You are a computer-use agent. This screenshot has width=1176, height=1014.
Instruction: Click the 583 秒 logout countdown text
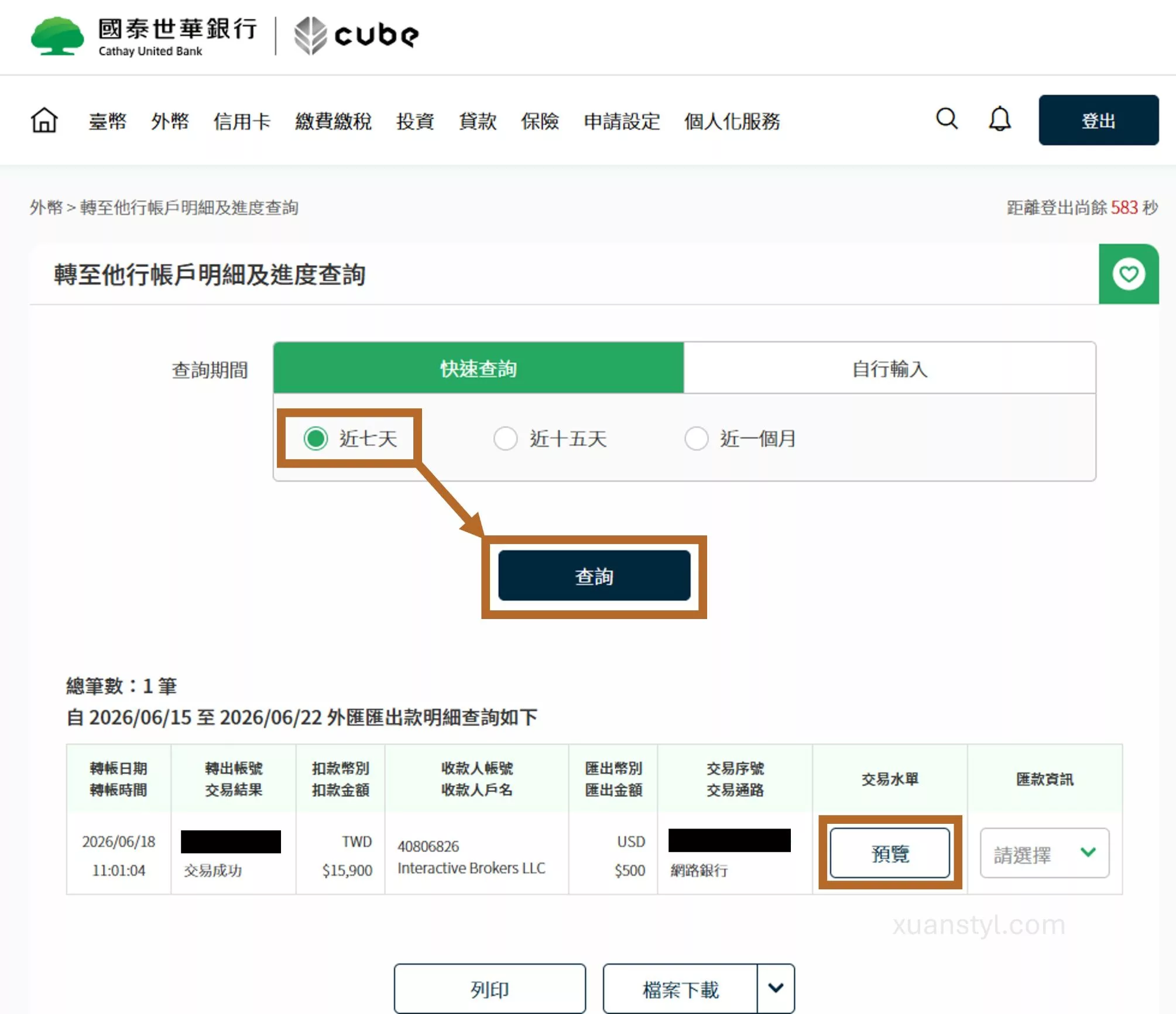[x=1134, y=207]
